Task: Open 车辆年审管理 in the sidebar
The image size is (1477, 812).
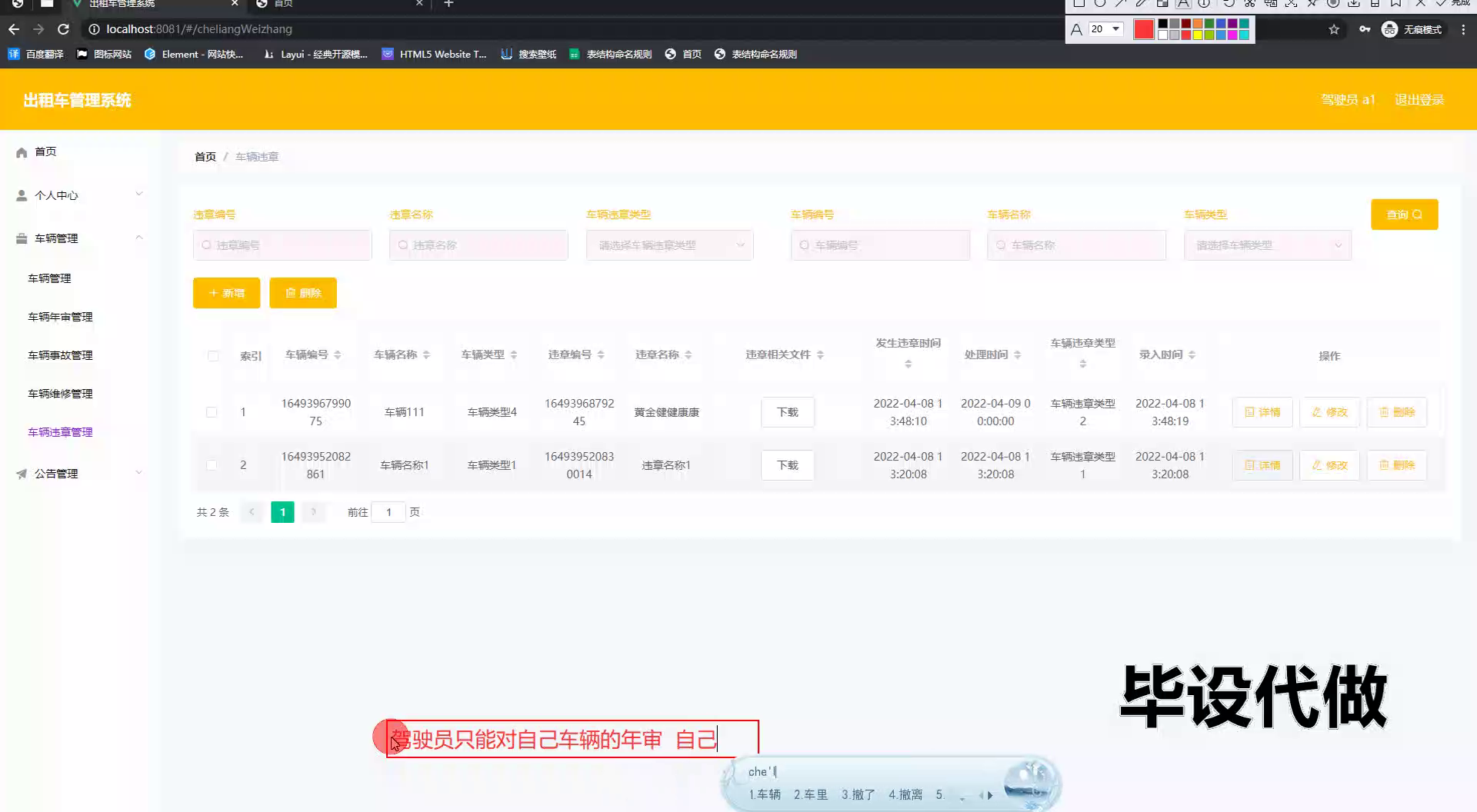Action: (x=60, y=317)
